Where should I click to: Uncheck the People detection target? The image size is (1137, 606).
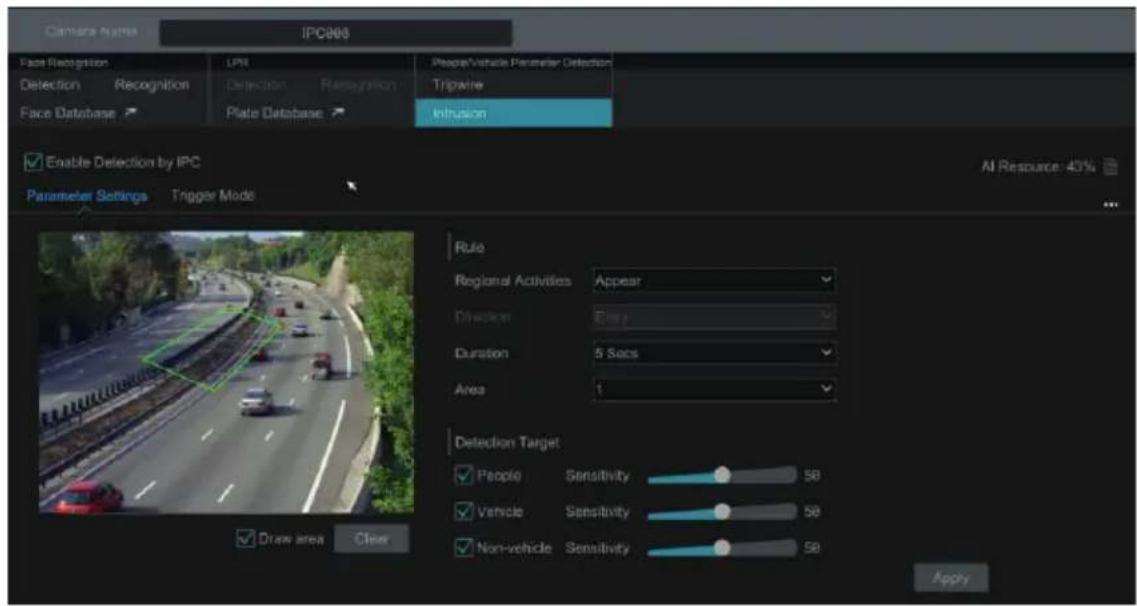pos(463,475)
